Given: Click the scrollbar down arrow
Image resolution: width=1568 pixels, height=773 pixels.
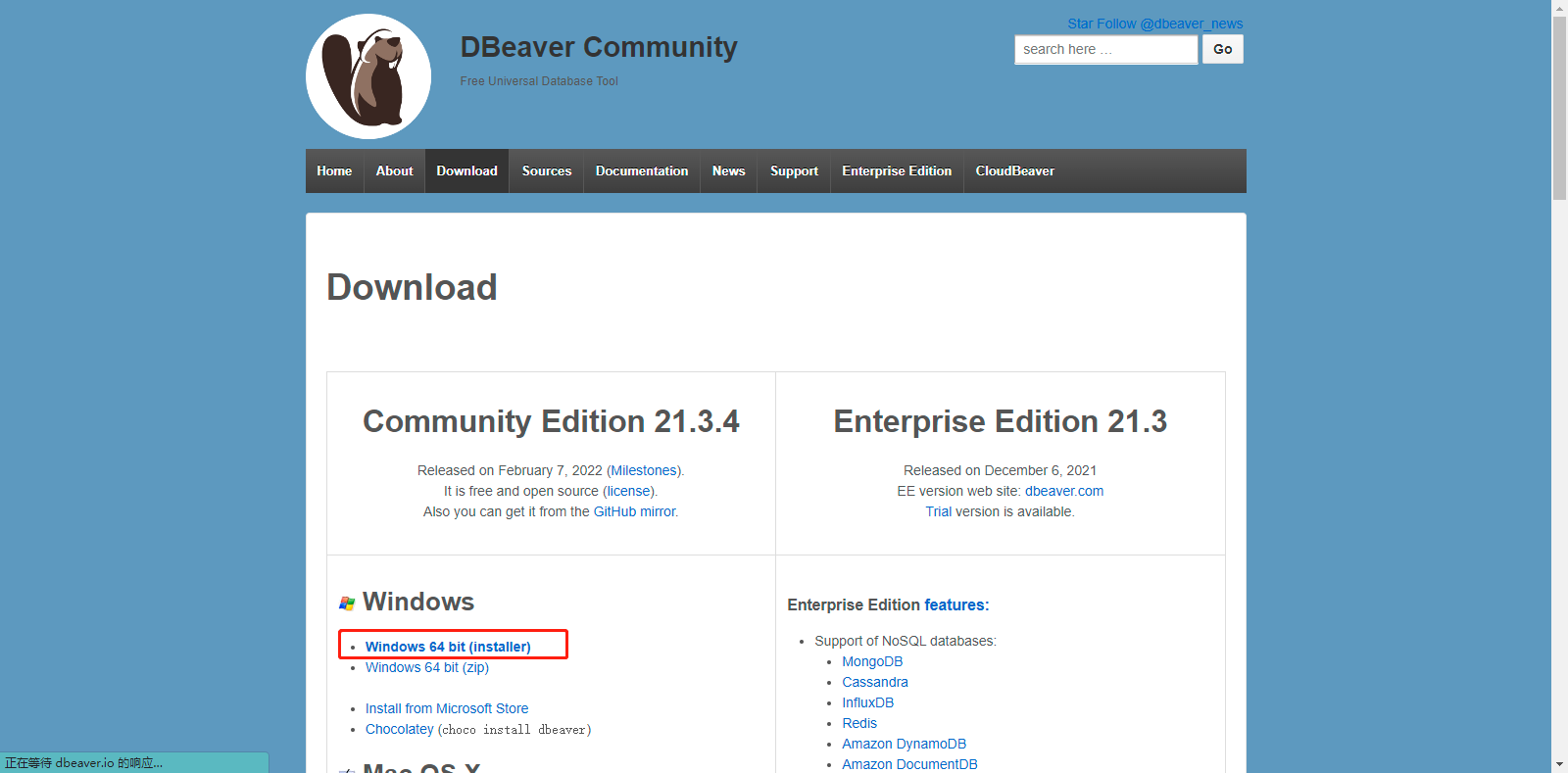Looking at the screenshot, I should coord(1559,764).
